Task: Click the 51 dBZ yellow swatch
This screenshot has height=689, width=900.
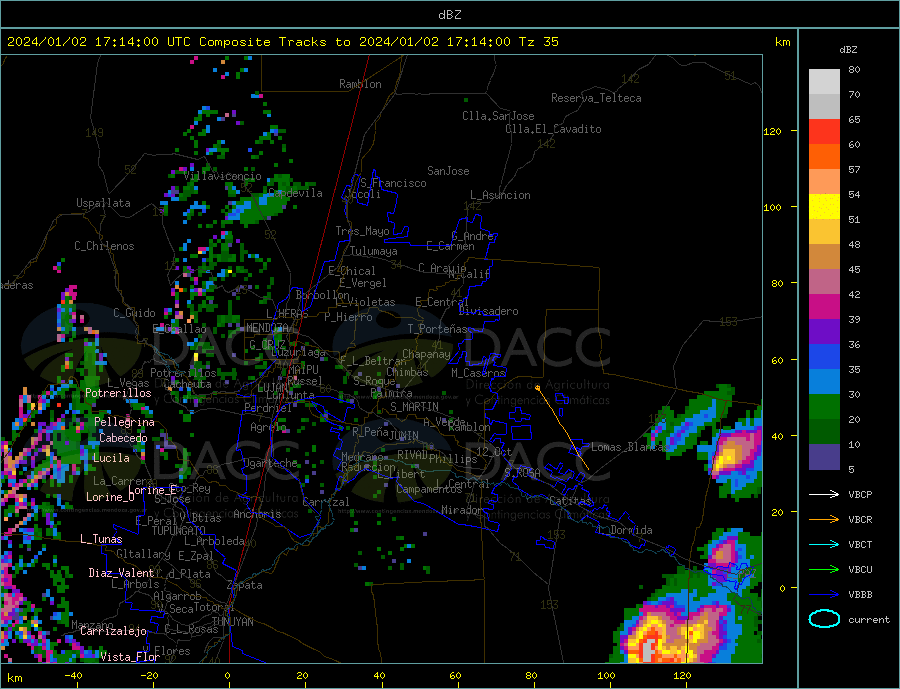Action: pyautogui.click(x=824, y=206)
